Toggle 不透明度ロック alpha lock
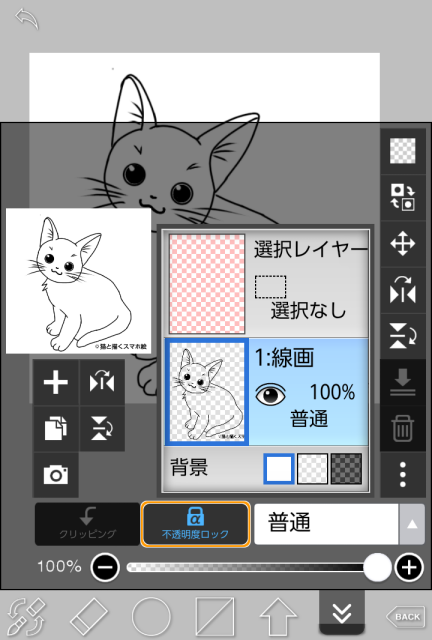The height and width of the screenshot is (640, 432). click(x=196, y=524)
